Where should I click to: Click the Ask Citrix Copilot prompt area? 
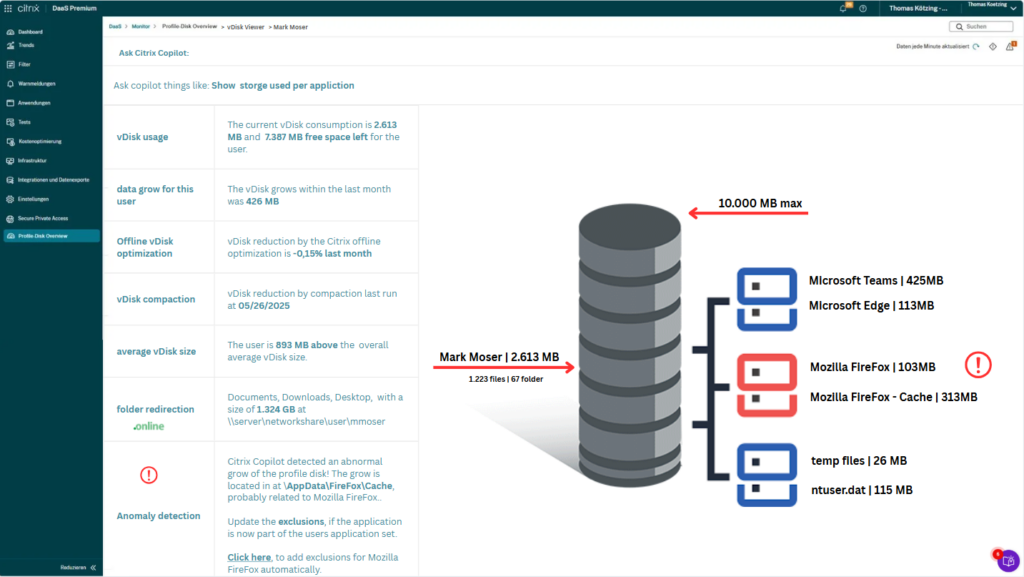click(x=153, y=53)
